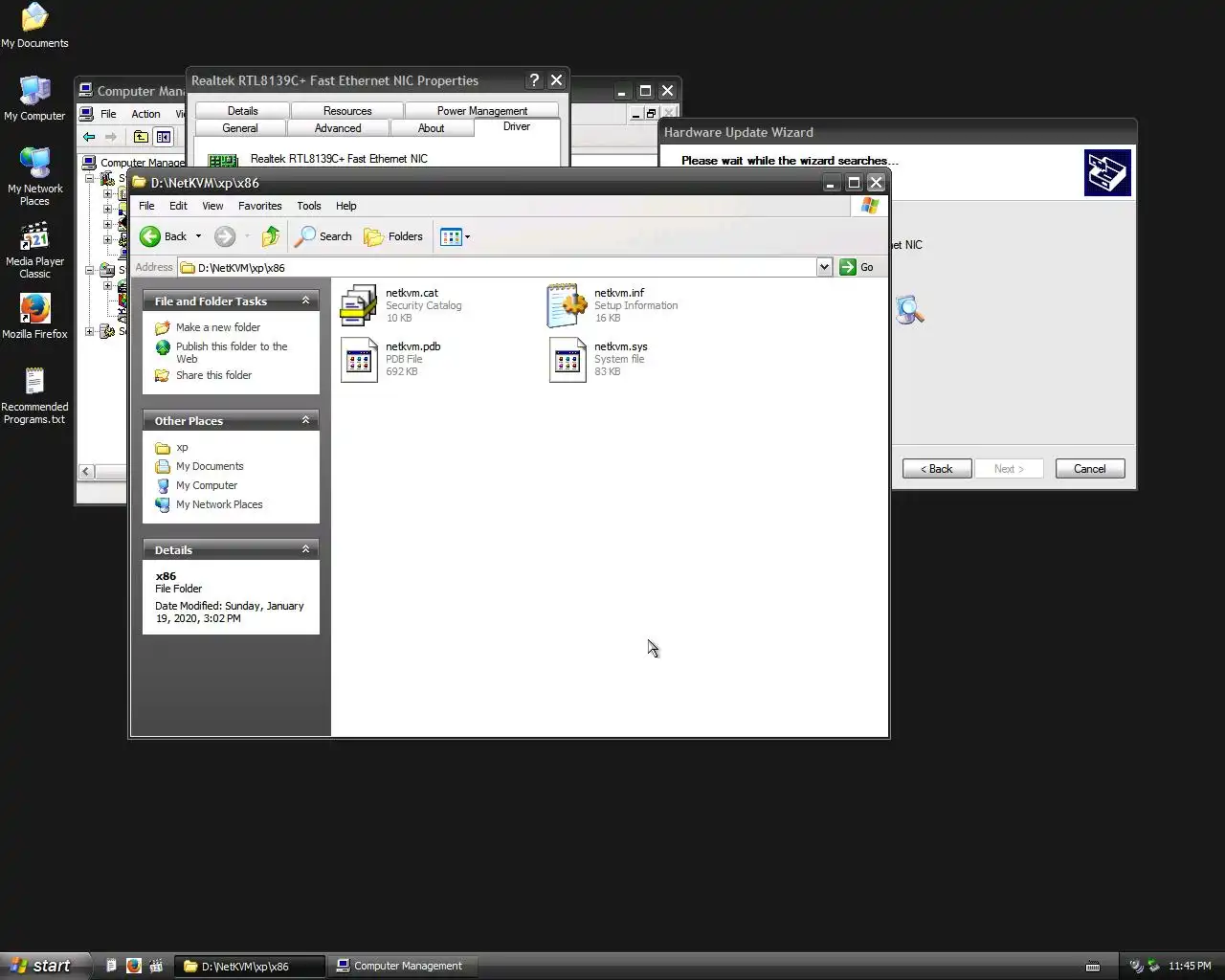Open My Documents under Other Places
The width and height of the screenshot is (1225, 980).
[210, 466]
